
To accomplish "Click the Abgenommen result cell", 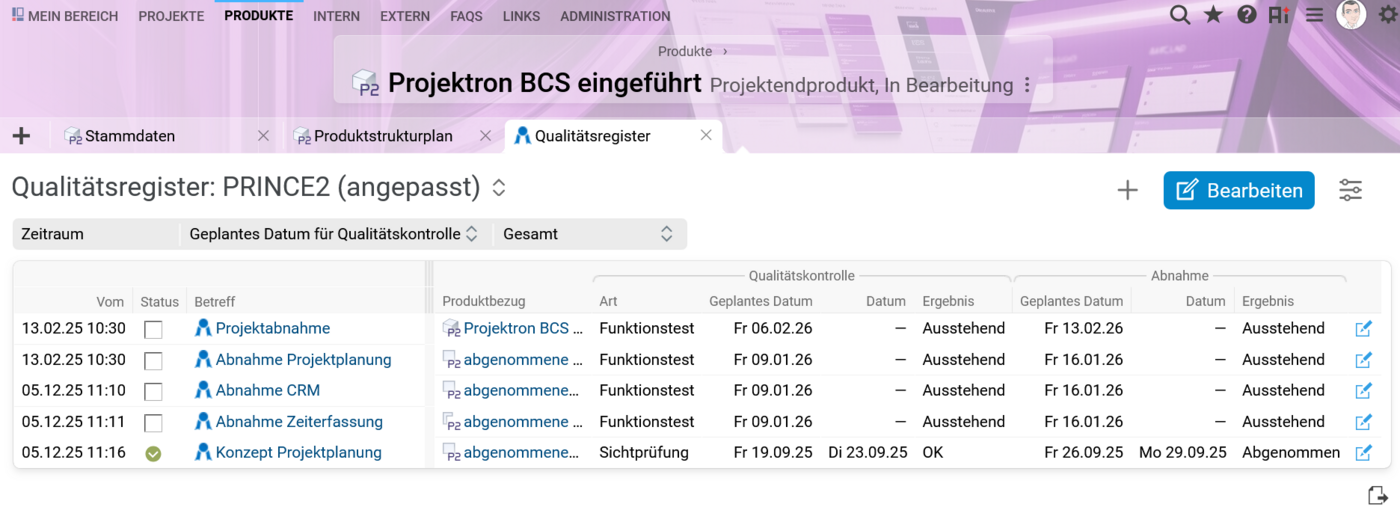I will tap(1291, 453).
